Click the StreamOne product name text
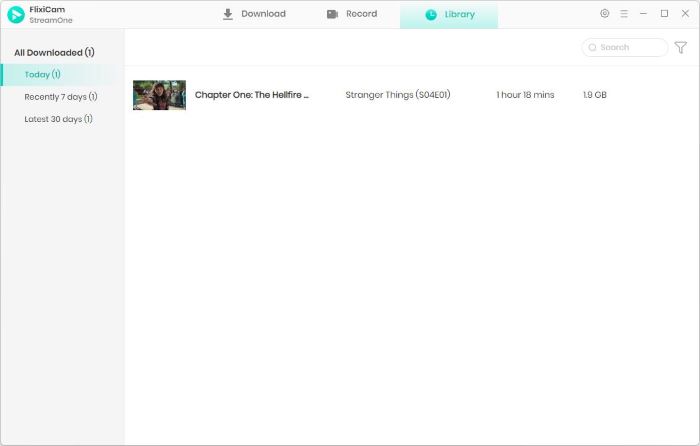The height and width of the screenshot is (446, 700). tap(51, 20)
